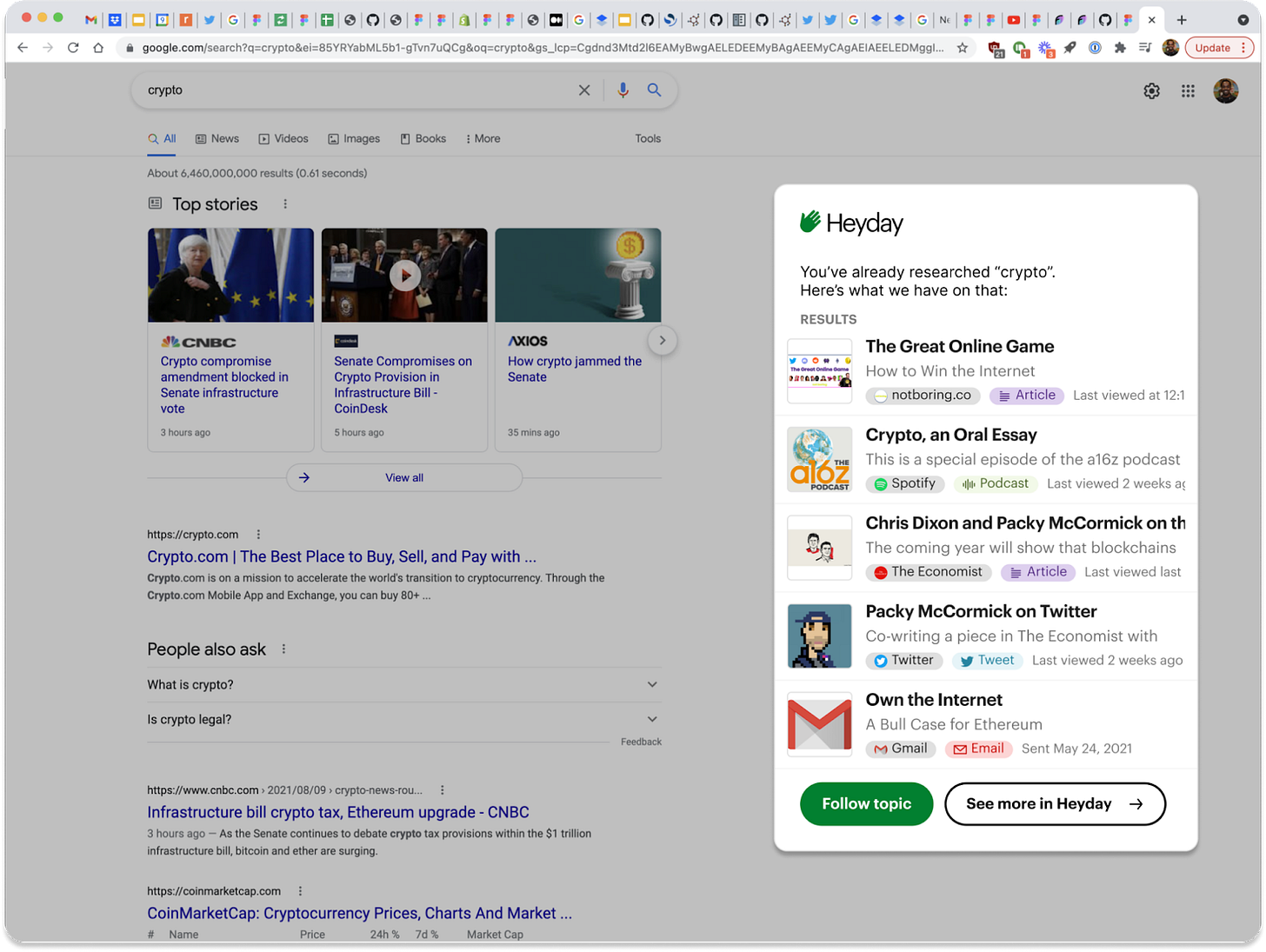Switch to the Videos tab
The width and height of the screenshot is (1266, 952).
coord(283,139)
